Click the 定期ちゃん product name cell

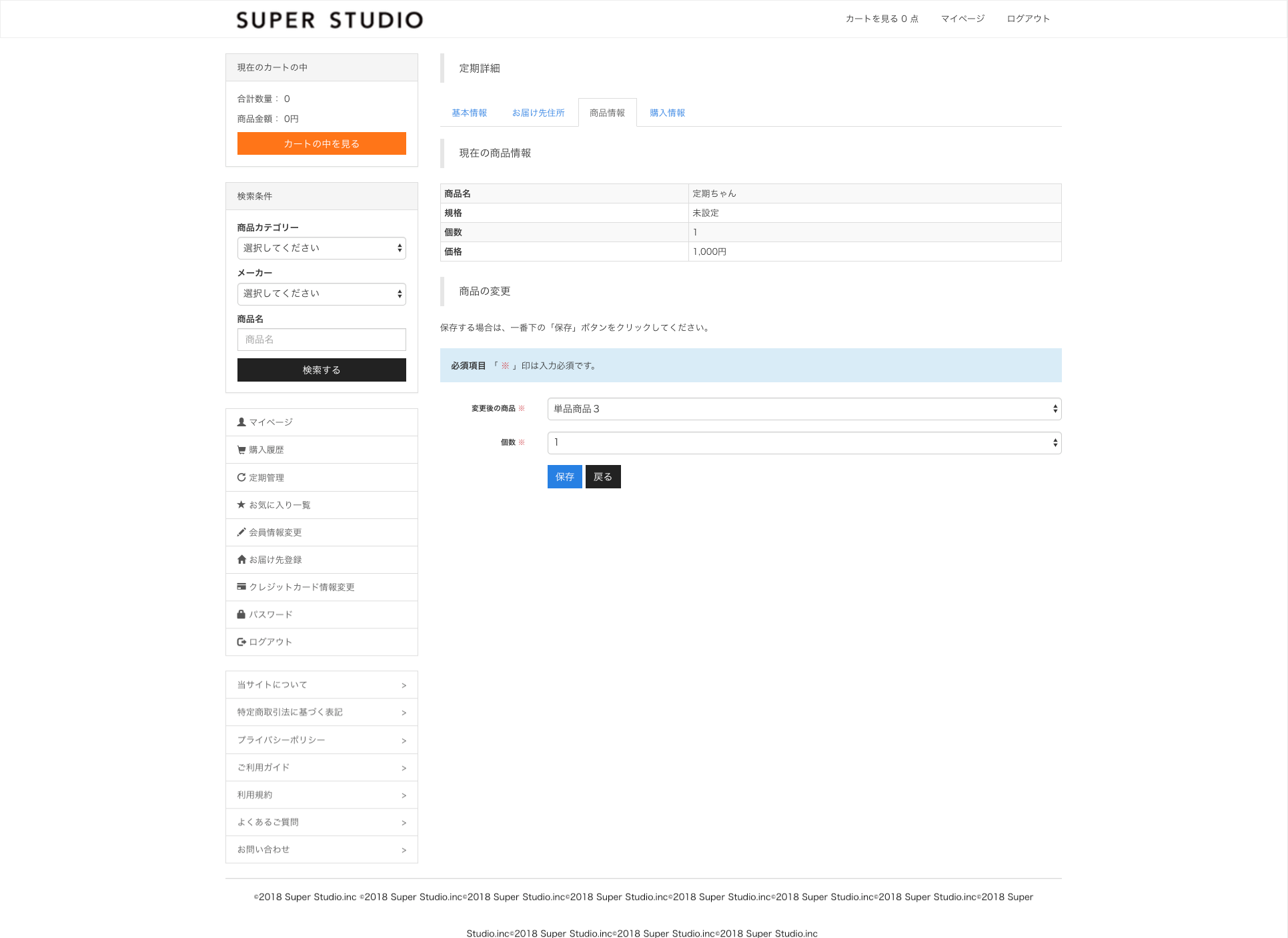tap(874, 193)
